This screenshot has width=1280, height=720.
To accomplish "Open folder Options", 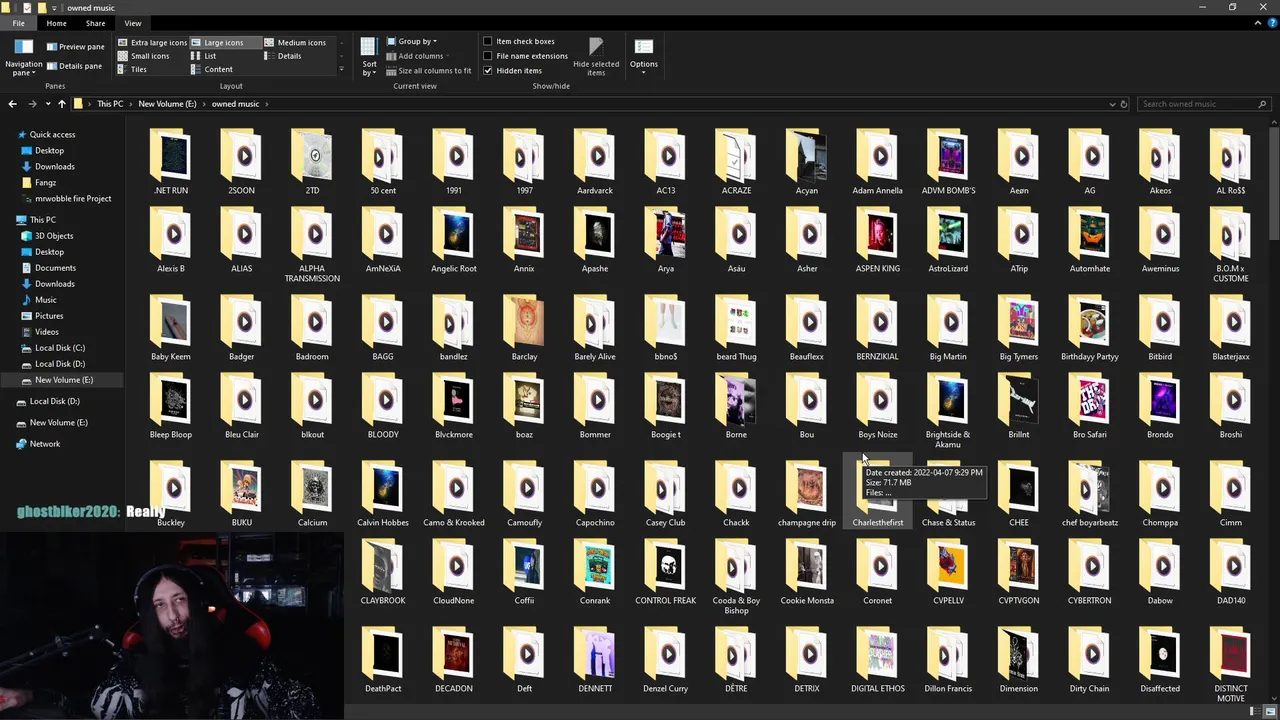I will (644, 57).
